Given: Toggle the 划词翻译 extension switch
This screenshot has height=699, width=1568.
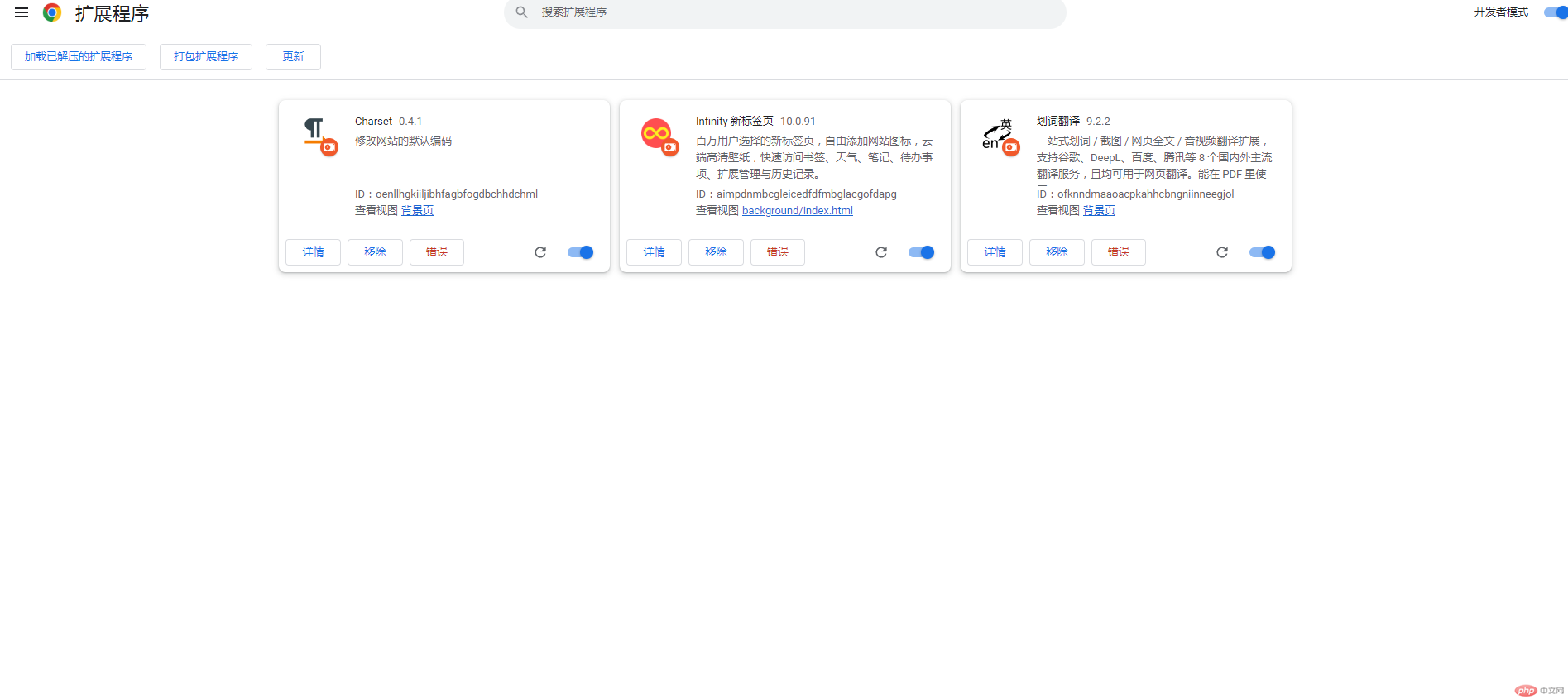Looking at the screenshot, I should pos(1263,252).
